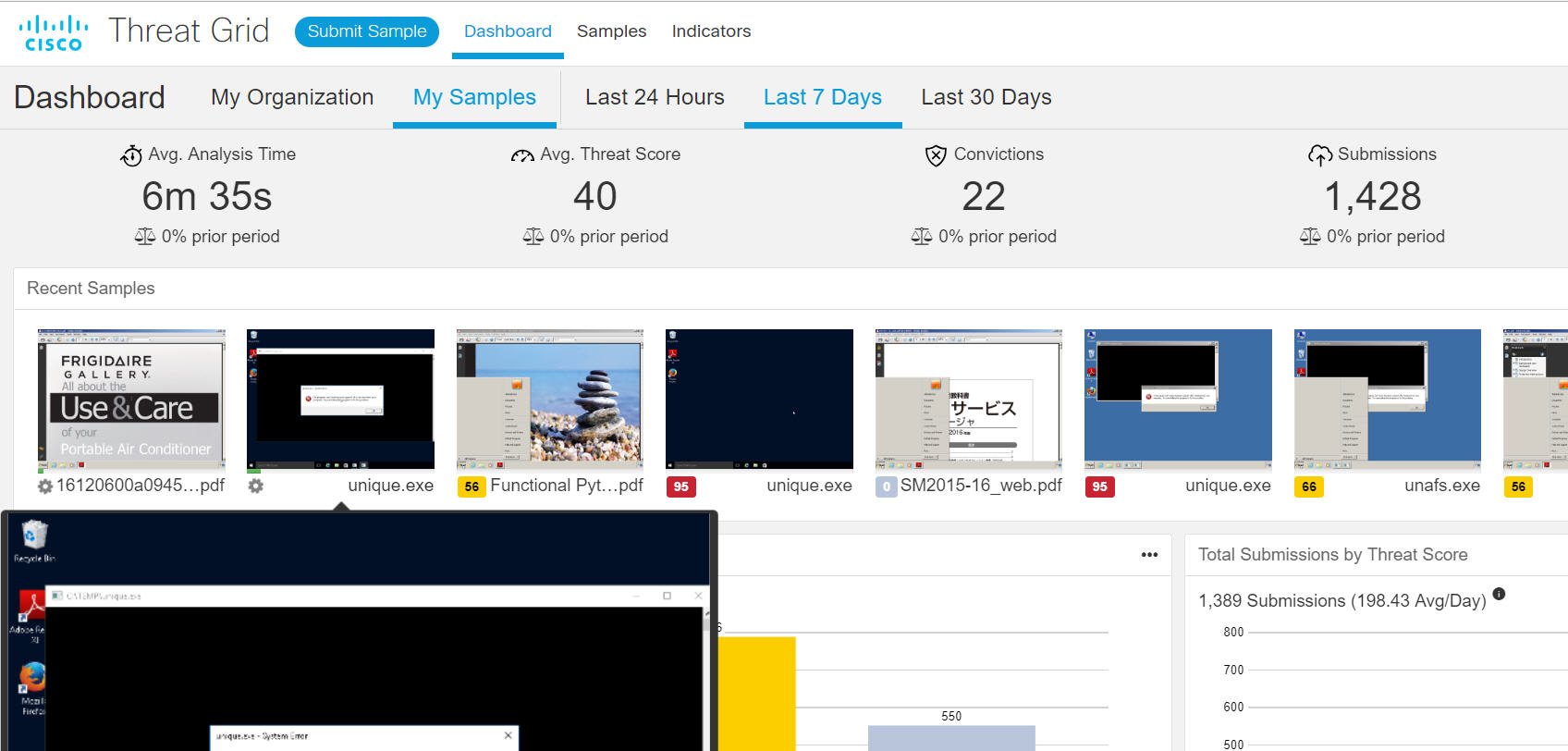The image size is (1568, 751).
Task: Open the Samples menu item
Action: click(x=611, y=31)
